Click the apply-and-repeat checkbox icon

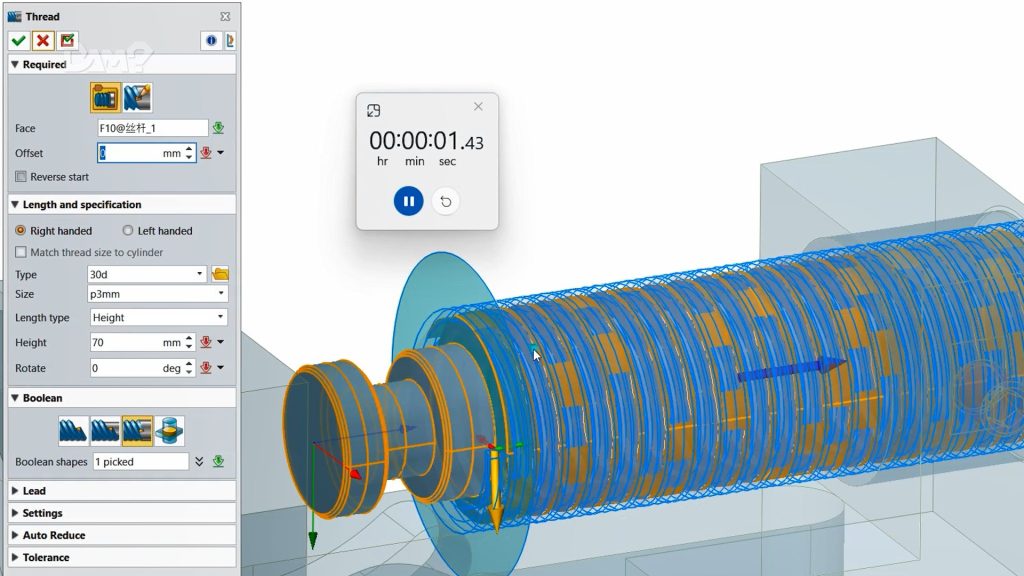(67, 41)
